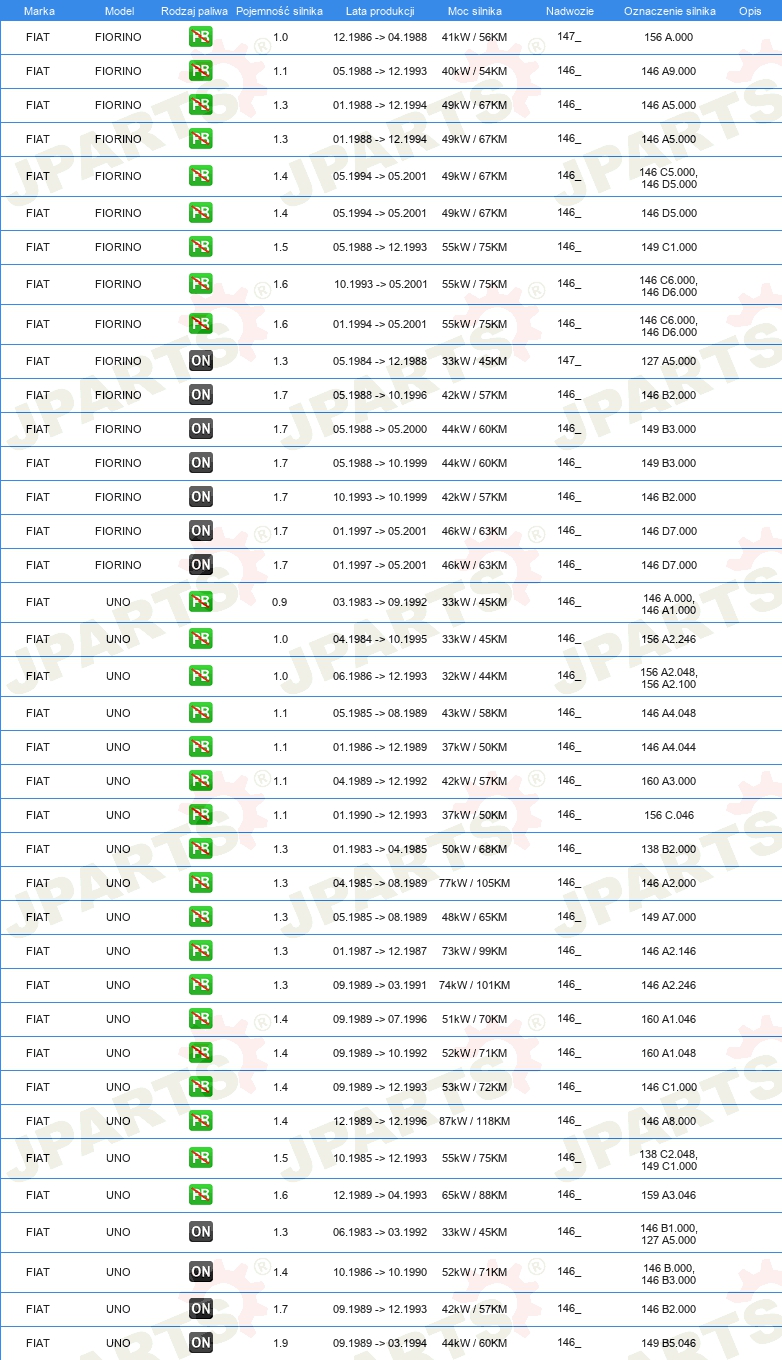Click petrol icon in Fiorino 146 A9.000 row
Screen dimensions: 782x1360
(x=201, y=71)
